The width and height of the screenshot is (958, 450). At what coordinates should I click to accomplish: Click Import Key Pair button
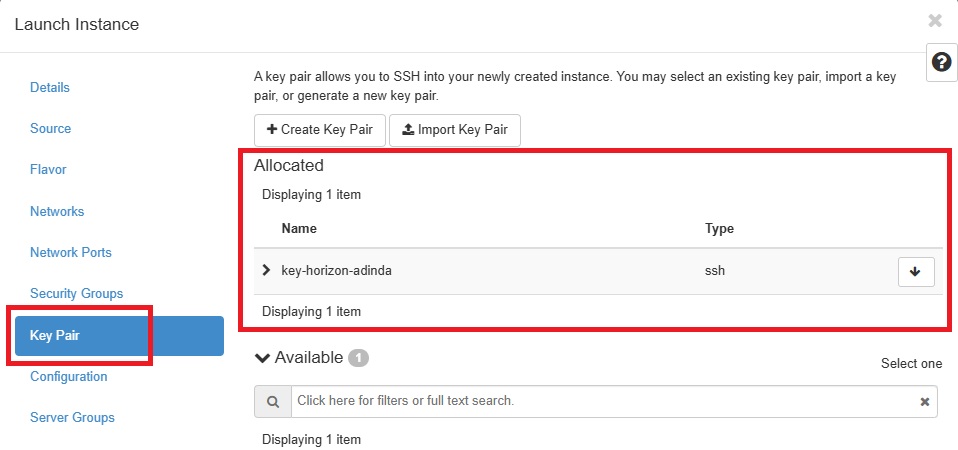[455, 130]
